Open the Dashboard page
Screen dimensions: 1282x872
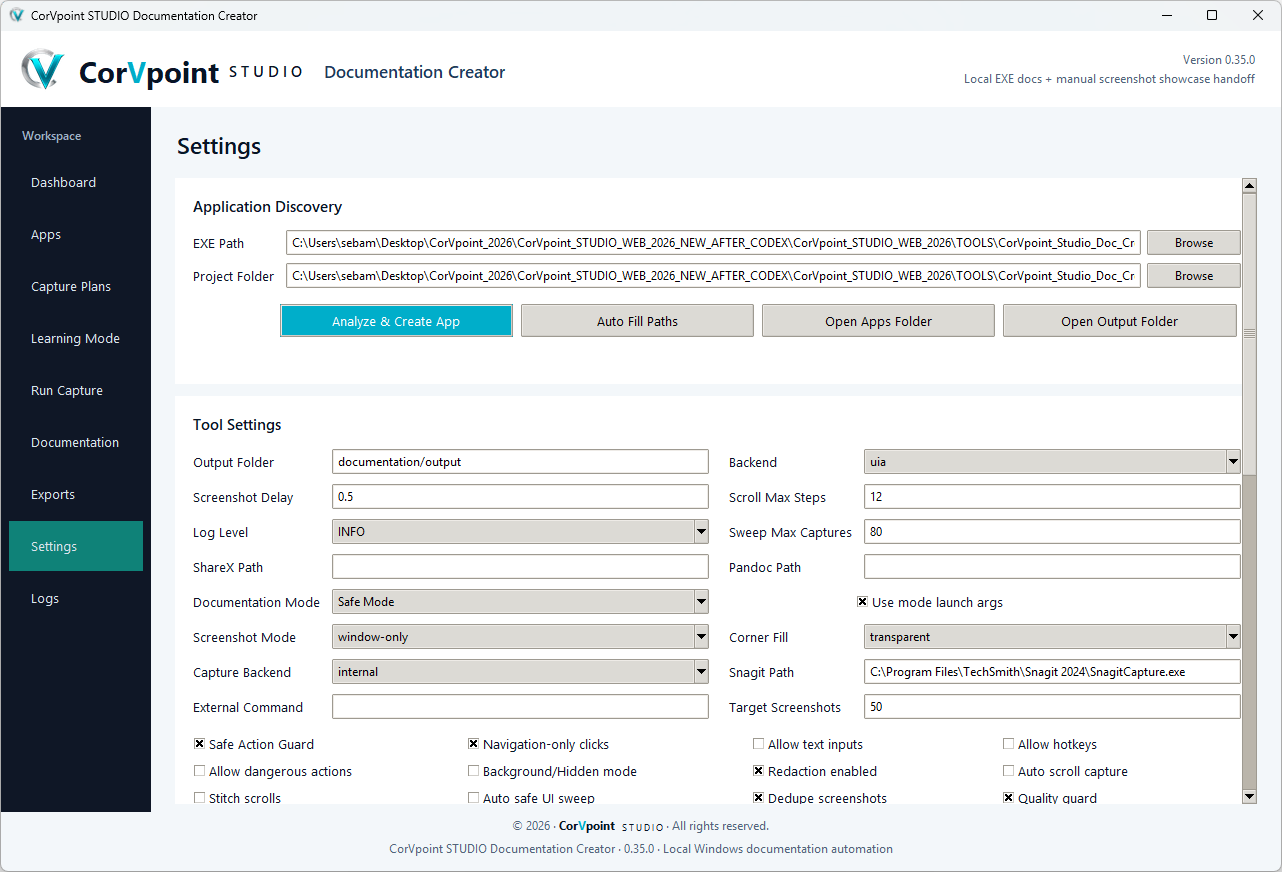tap(76, 182)
